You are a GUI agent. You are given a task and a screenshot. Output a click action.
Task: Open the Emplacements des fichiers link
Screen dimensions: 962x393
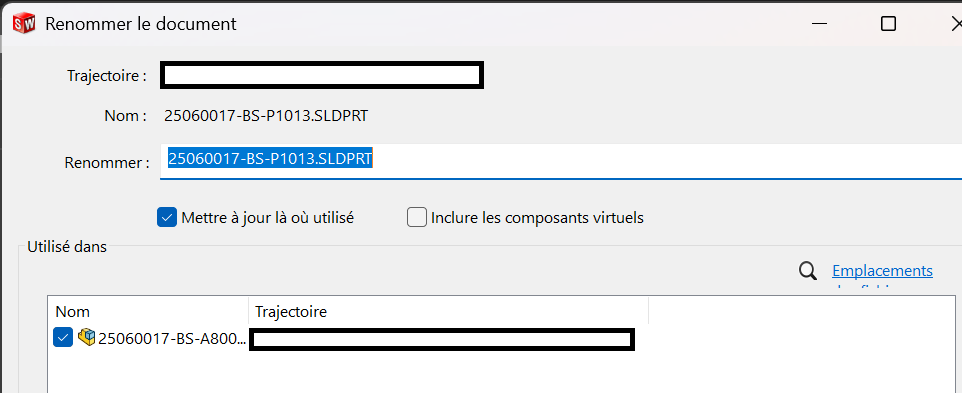coord(882,277)
